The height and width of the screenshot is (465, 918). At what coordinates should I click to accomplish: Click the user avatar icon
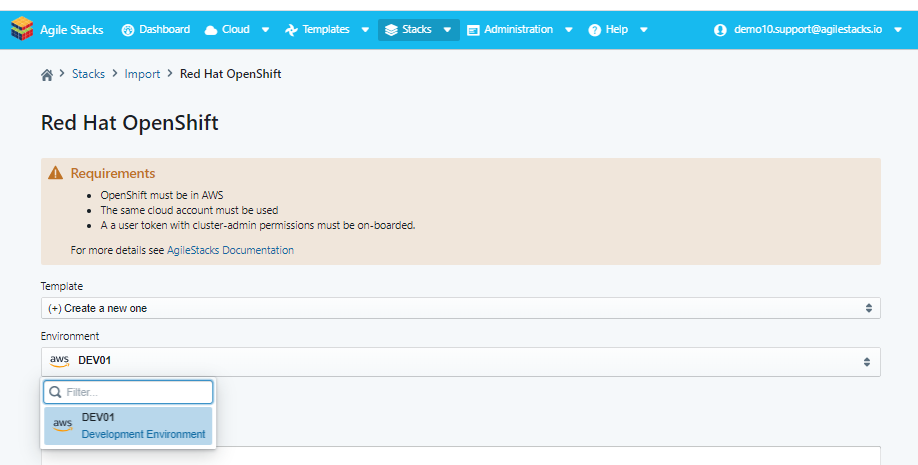(720, 30)
